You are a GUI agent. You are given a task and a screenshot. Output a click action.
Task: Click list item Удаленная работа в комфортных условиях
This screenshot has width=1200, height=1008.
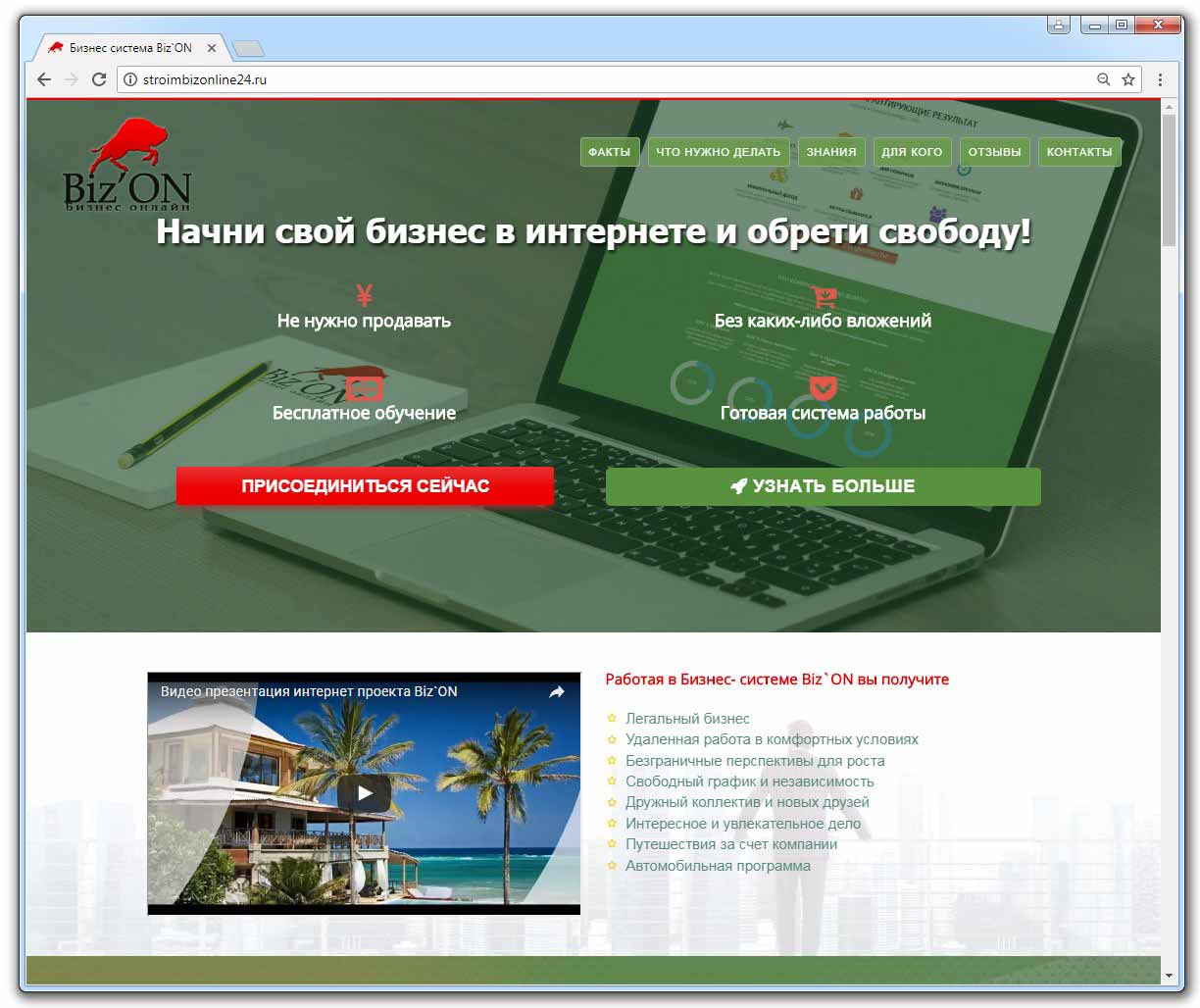coord(772,739)
